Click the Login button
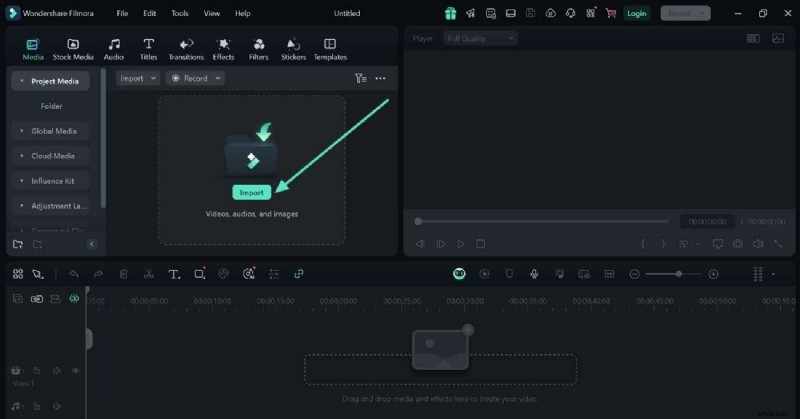The width and height of the screenshot is (800, 419). tap(636, 13)
